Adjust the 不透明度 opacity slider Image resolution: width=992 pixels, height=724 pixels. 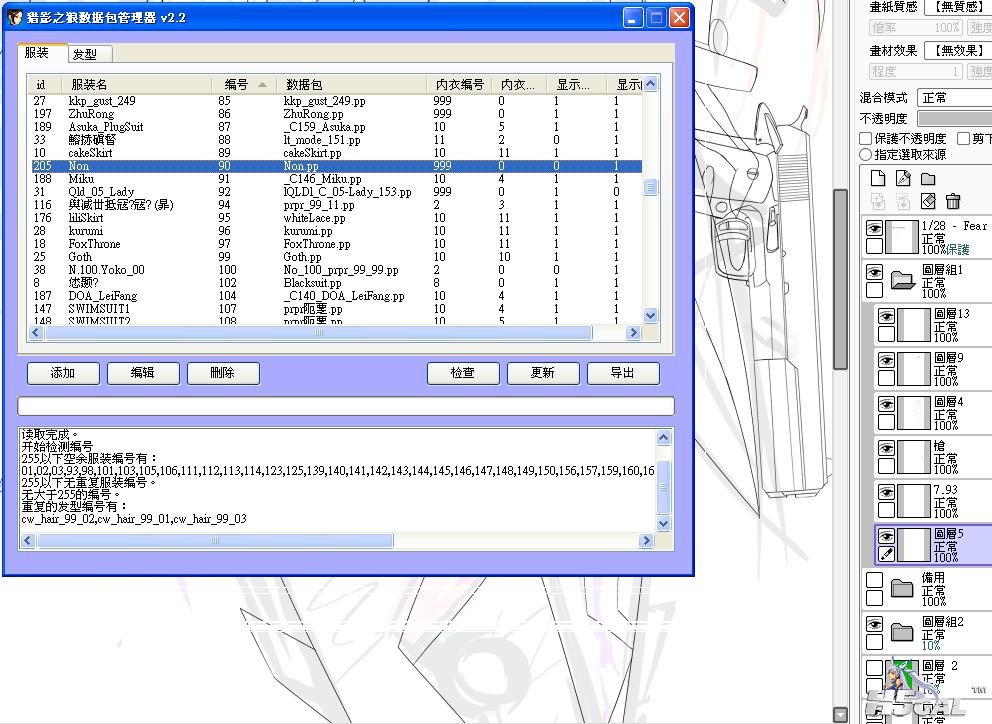[954, 118]
